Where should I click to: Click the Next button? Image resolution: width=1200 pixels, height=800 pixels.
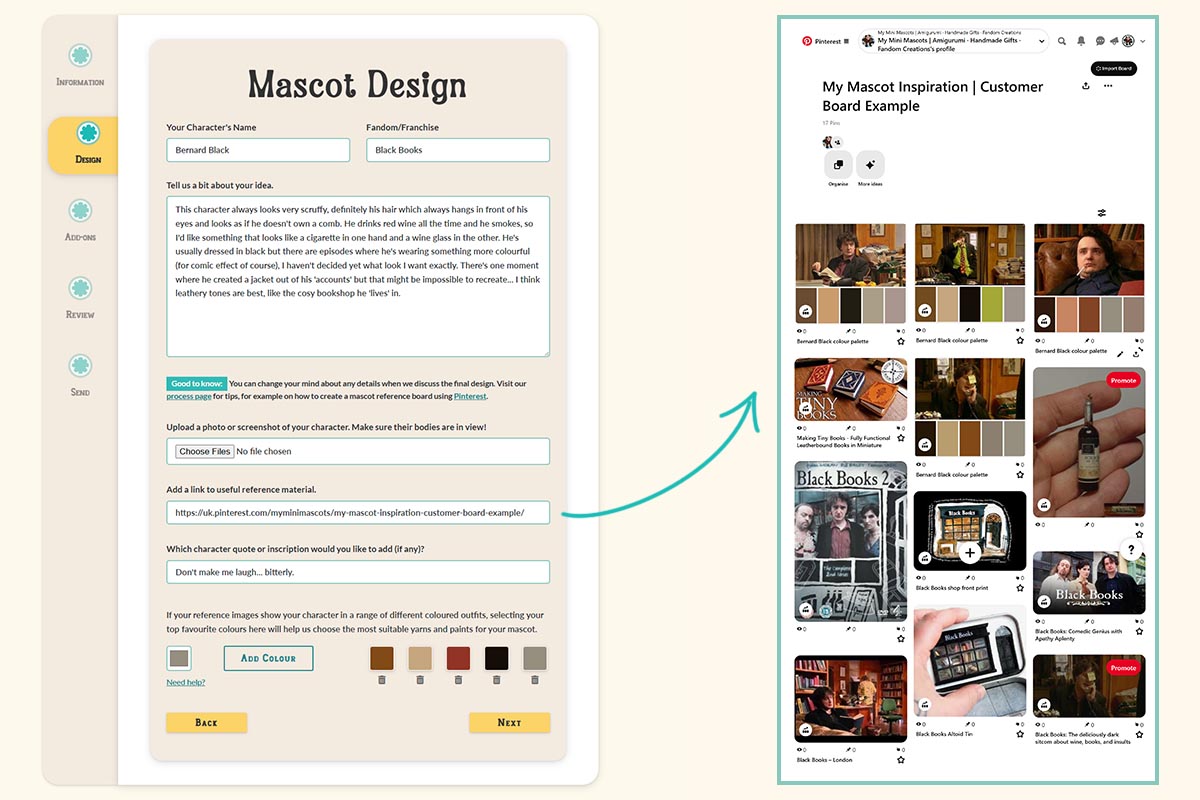coord(509,722)
